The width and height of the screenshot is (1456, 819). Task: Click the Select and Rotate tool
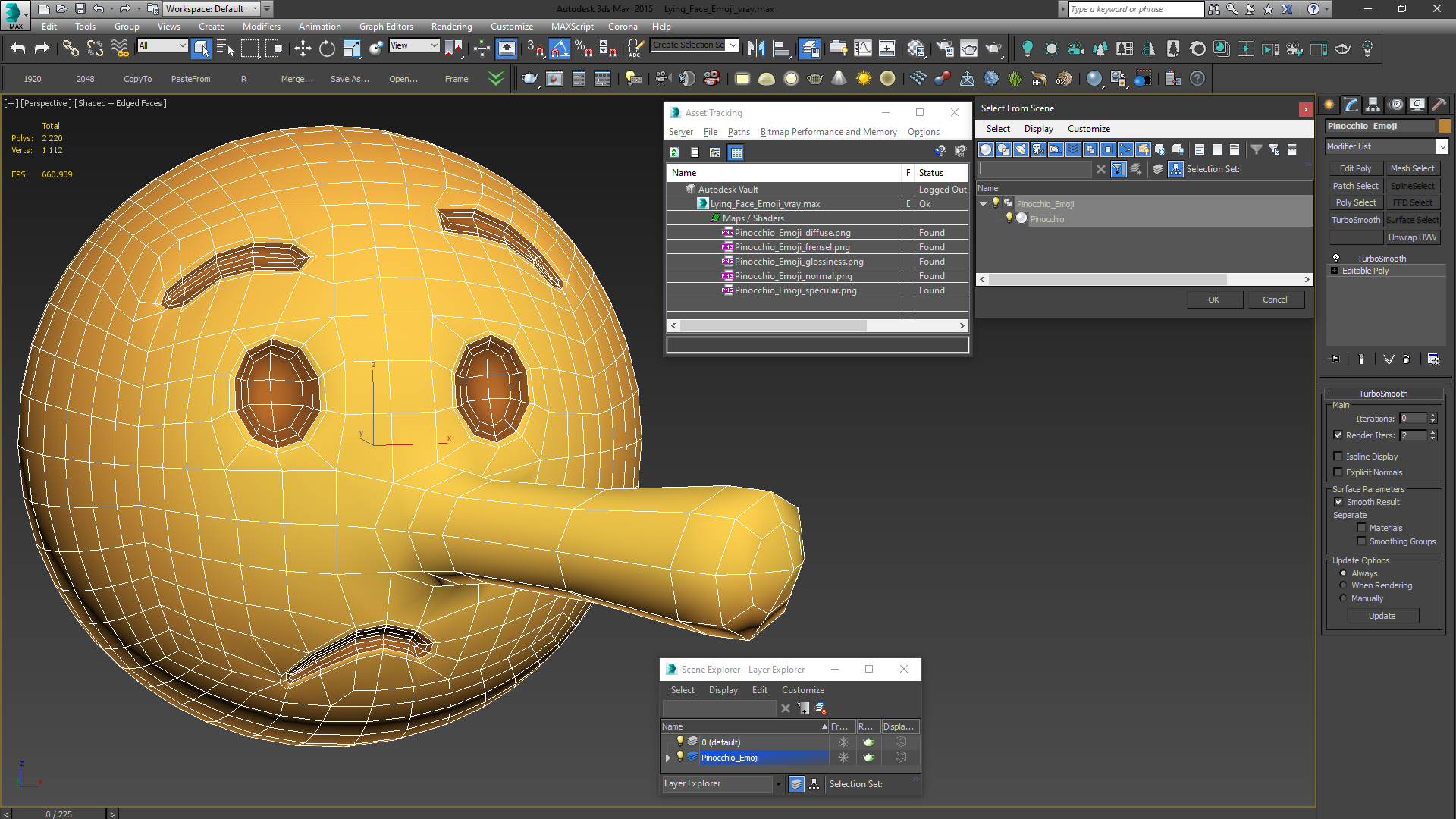click(x=327, y=49)
